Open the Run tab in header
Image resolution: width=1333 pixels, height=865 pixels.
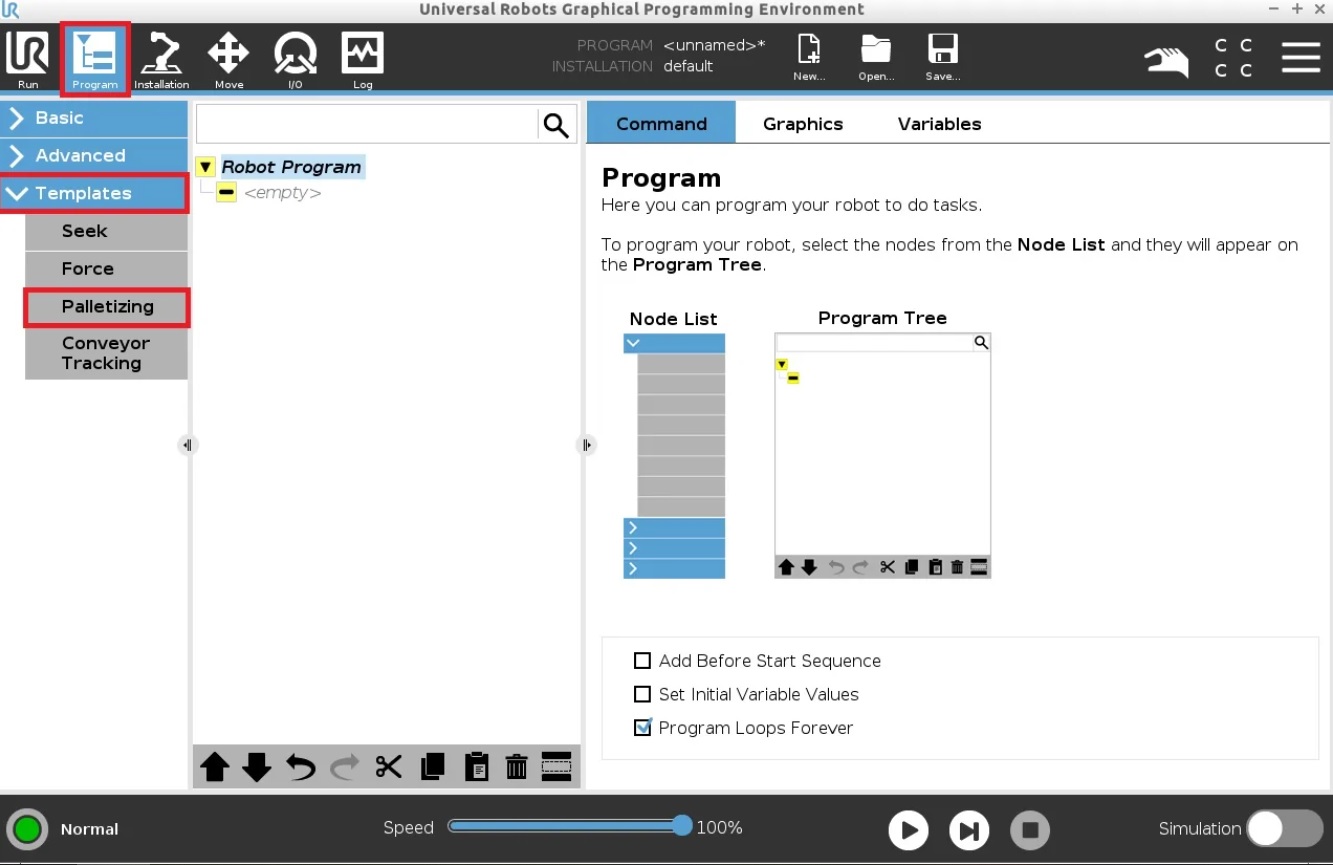tap(28, 59)
